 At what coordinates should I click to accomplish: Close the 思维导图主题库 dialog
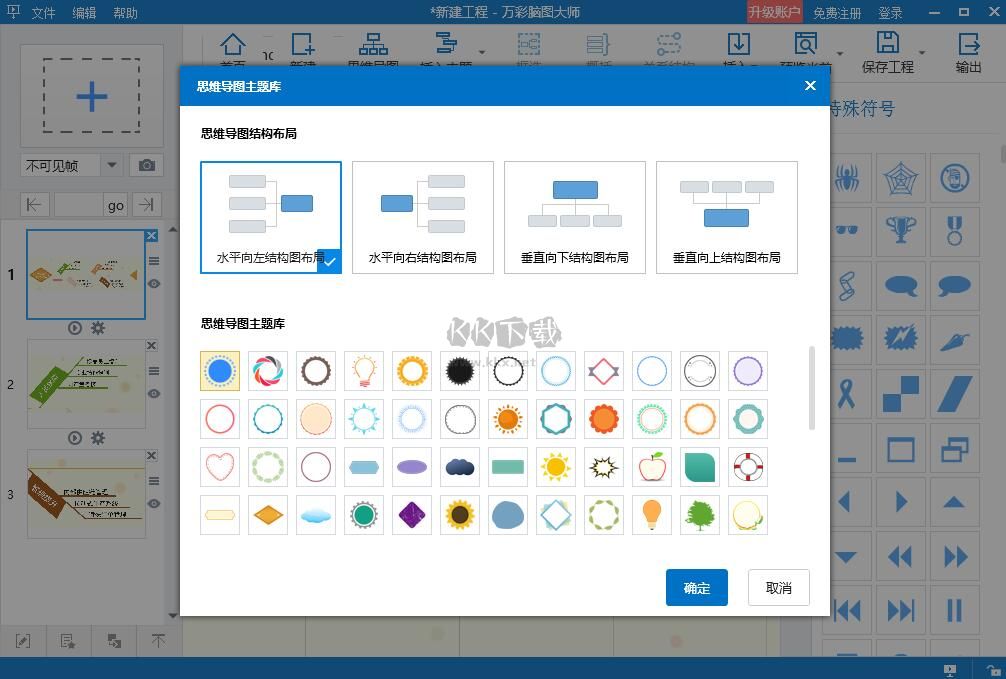[x=810, y=85]
